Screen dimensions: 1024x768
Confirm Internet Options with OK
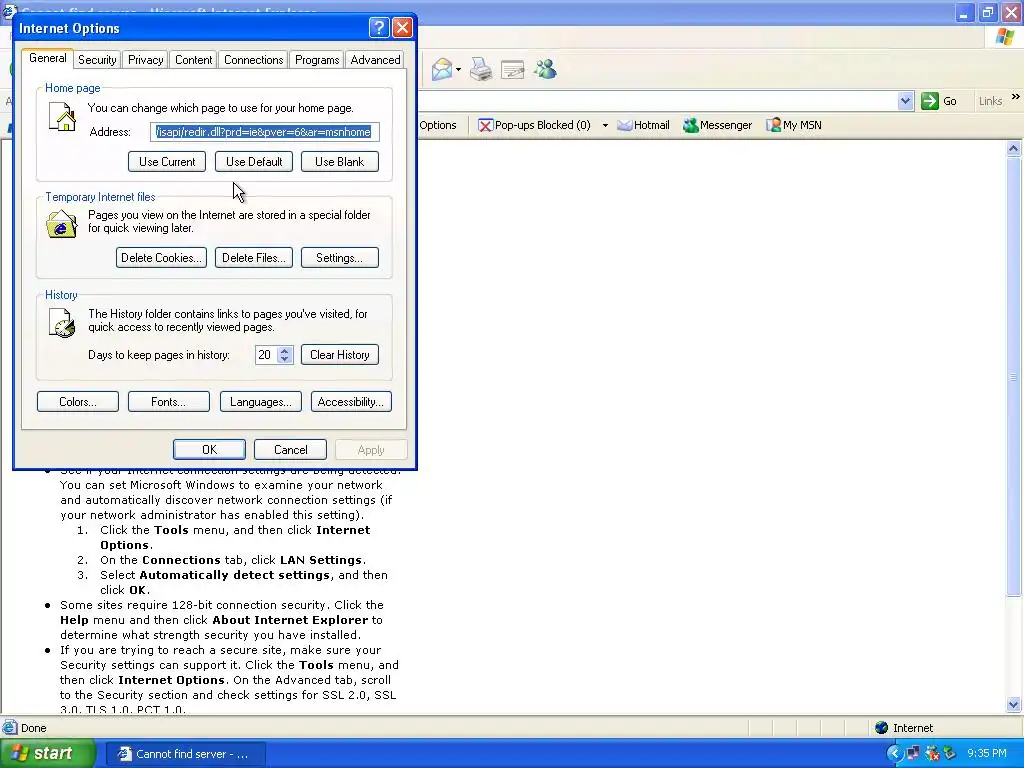[x=209, y=449]
